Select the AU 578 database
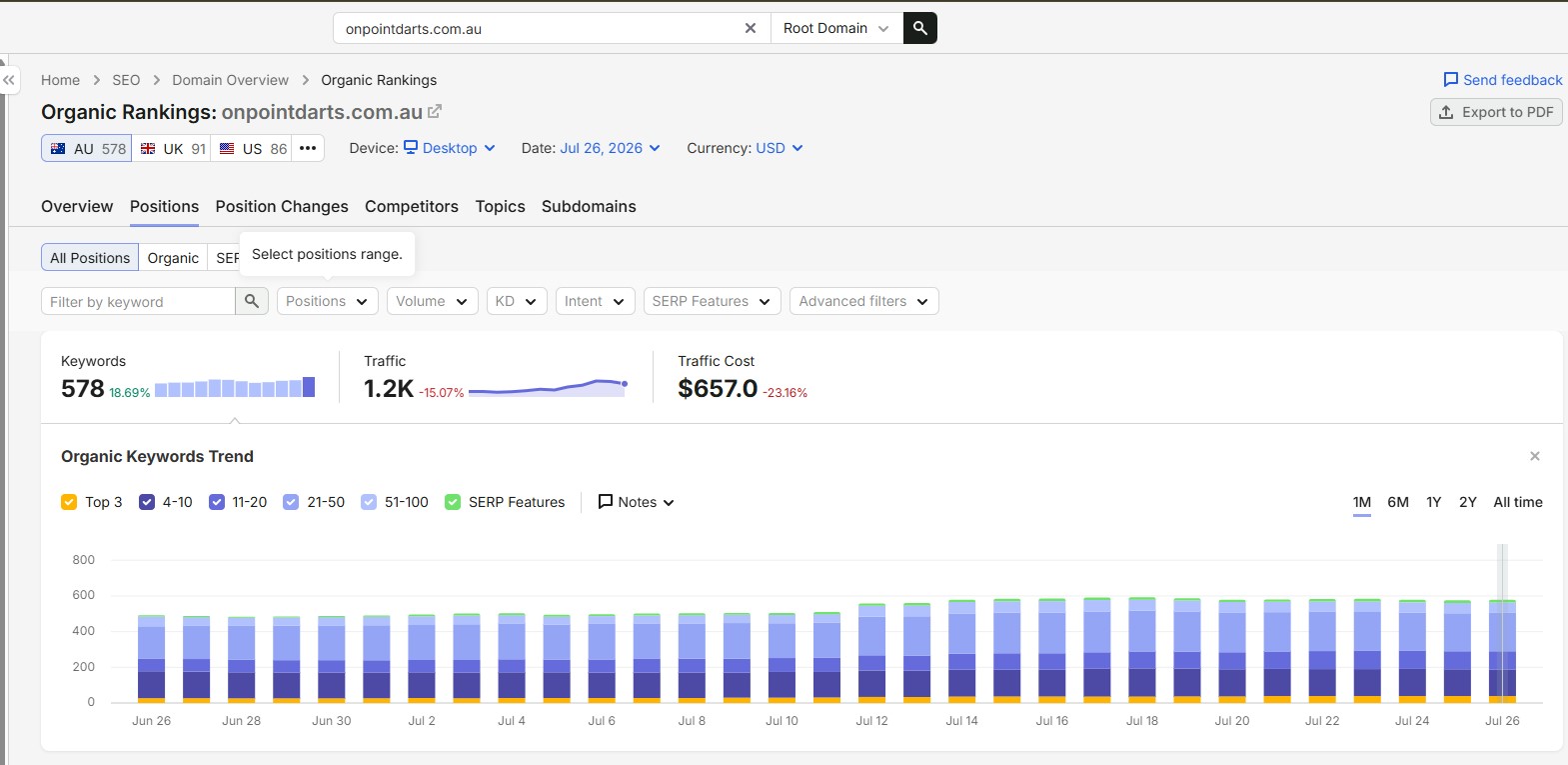Image resolution: width=1568 pixels, height=765 pixels. [x=87, y=148]
